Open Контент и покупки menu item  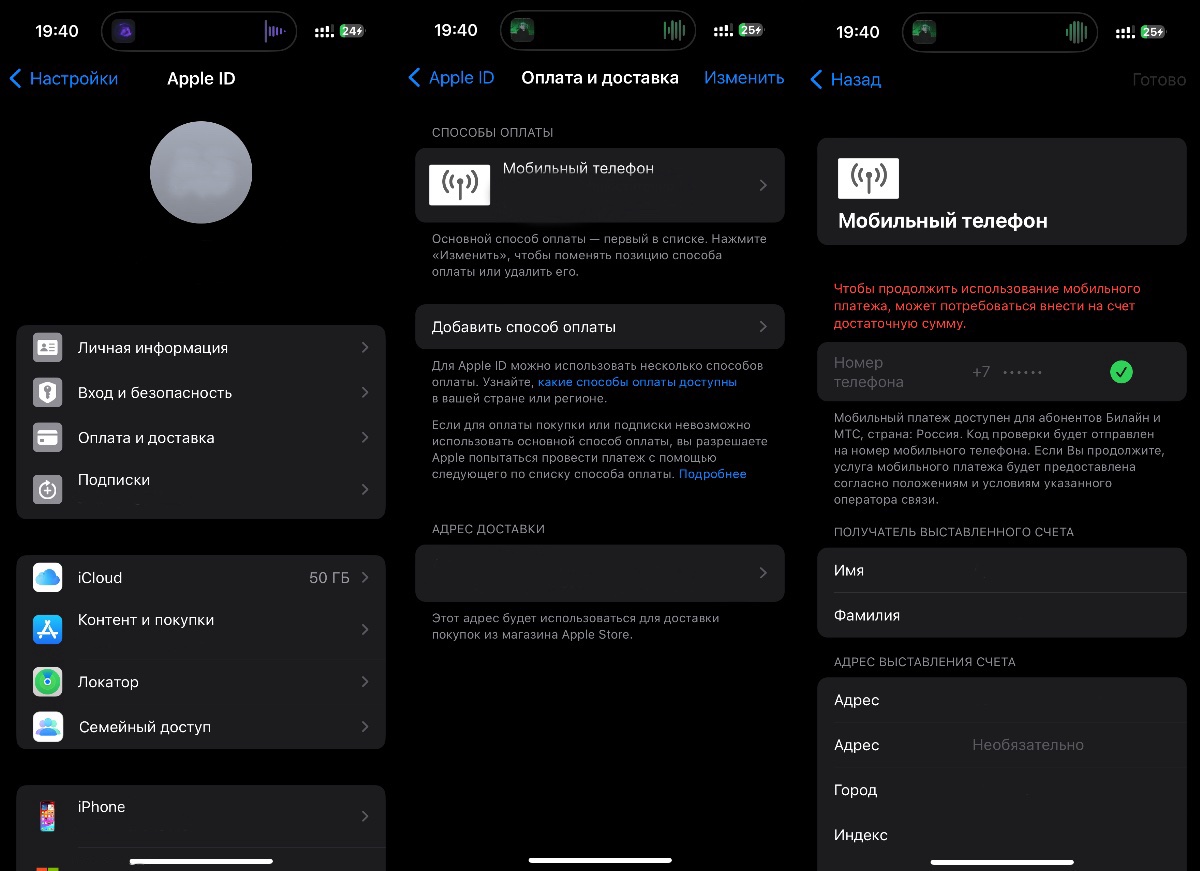tap(201, 629)
